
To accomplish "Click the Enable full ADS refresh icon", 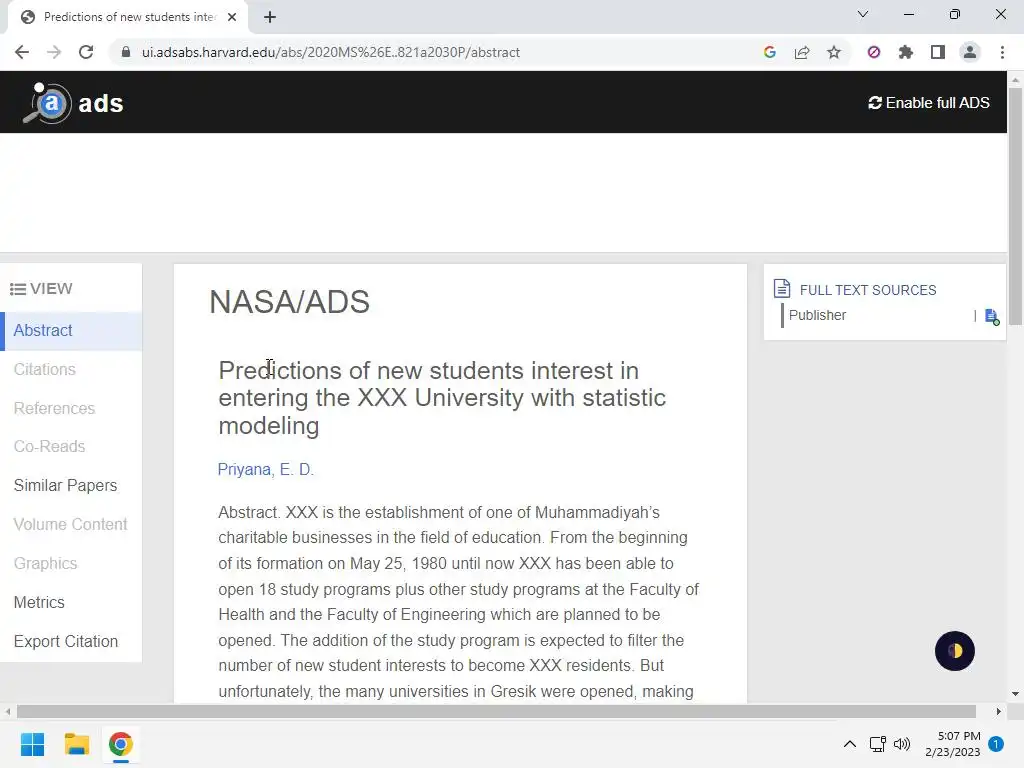I will tap(874, 103).
